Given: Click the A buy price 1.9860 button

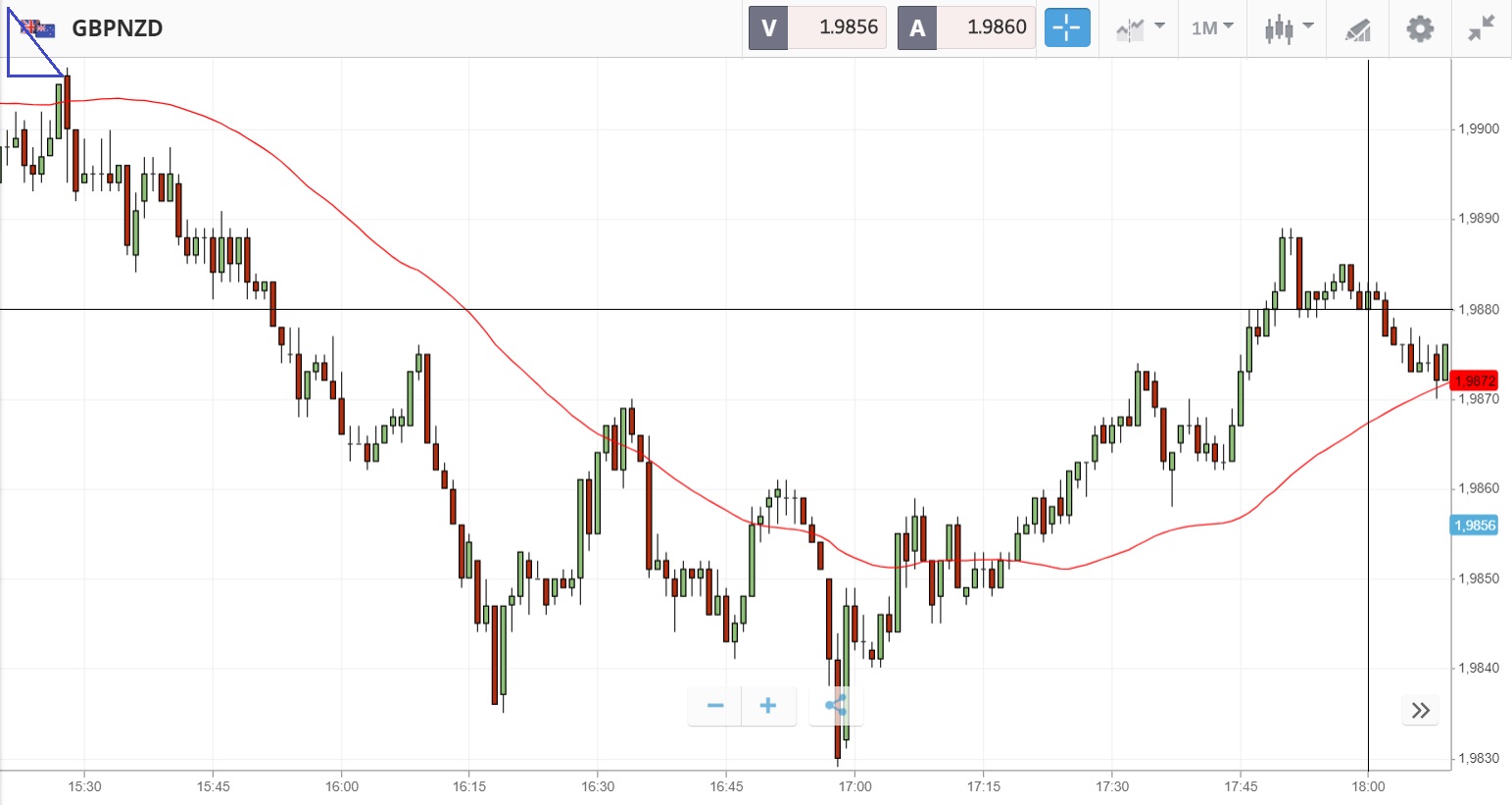Looking at the screenshot, I should 966,27.
